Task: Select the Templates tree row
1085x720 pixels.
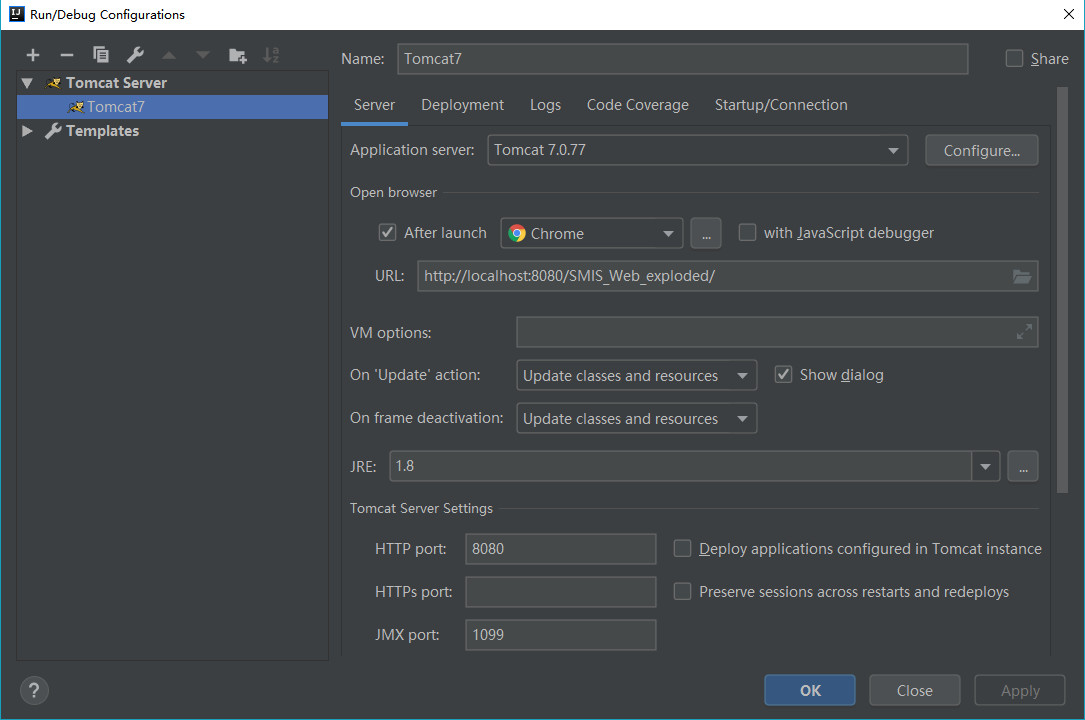Action: pyautogui.click(x=172, y=131)
